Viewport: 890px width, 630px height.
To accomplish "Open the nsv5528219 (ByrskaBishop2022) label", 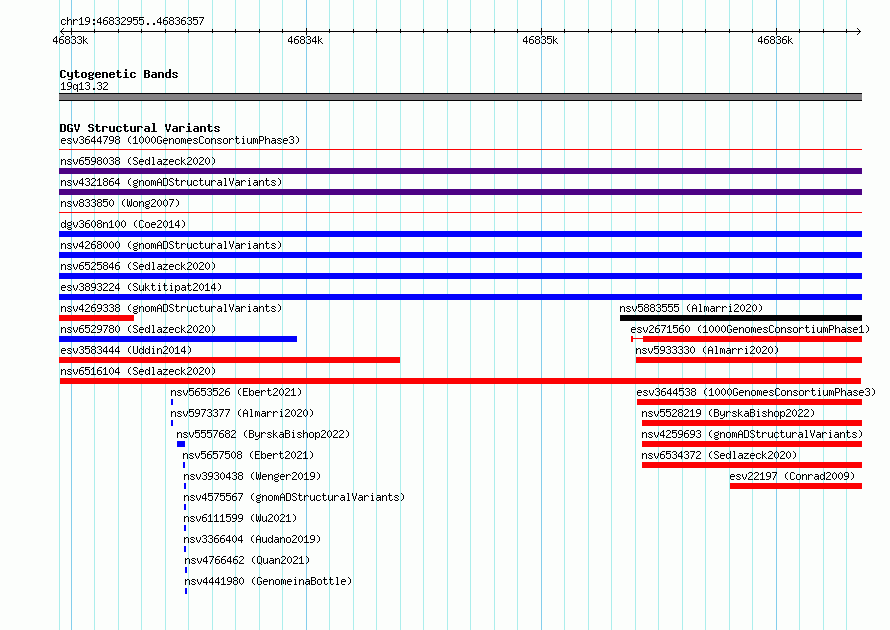I will click(x=728, y=413).
